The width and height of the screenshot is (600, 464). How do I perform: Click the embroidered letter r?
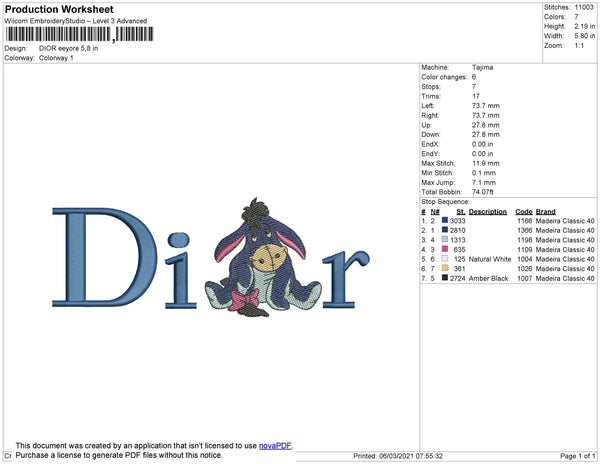click(x=346, y=279)
